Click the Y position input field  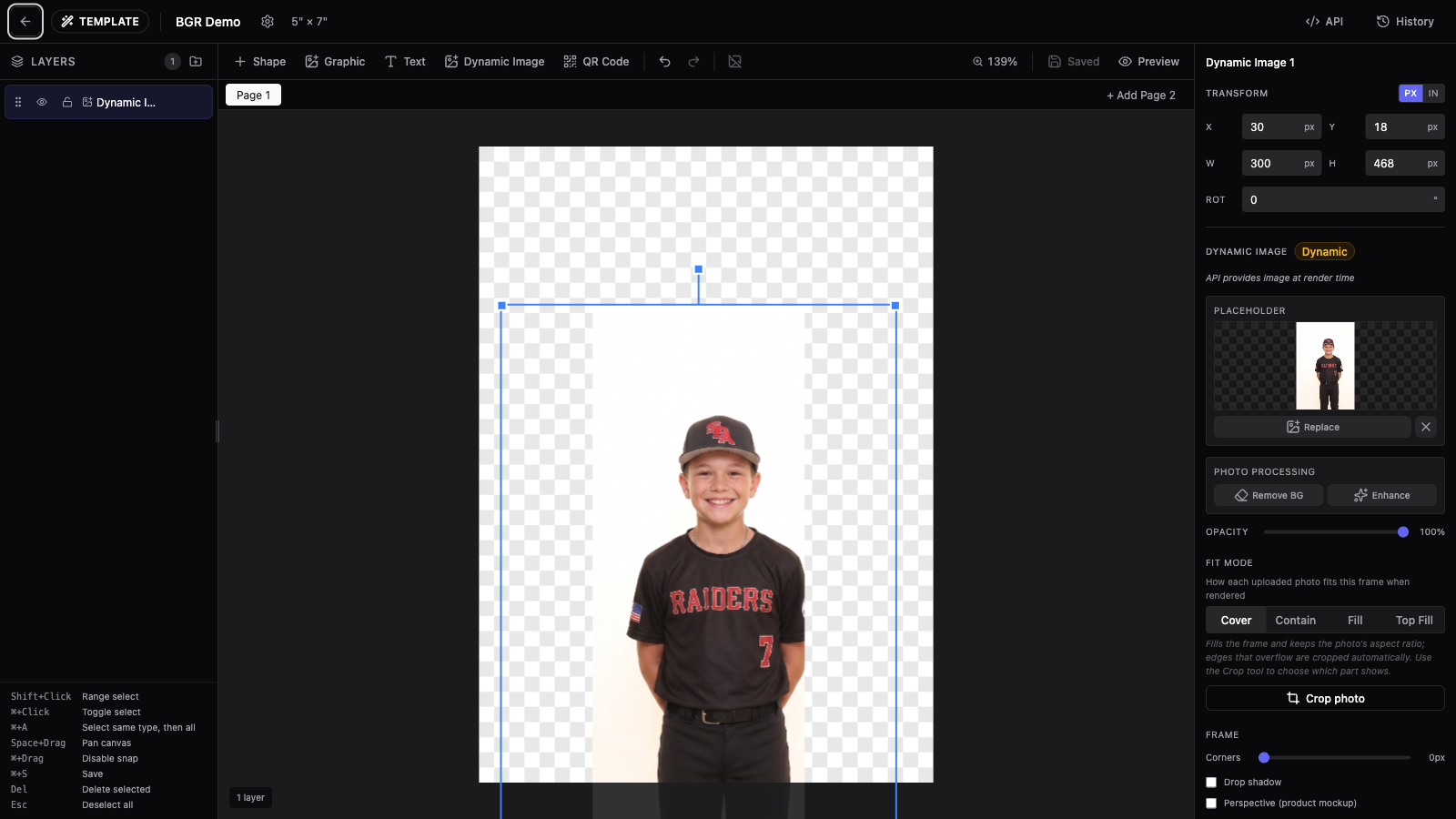click(x=1405, y=127)
